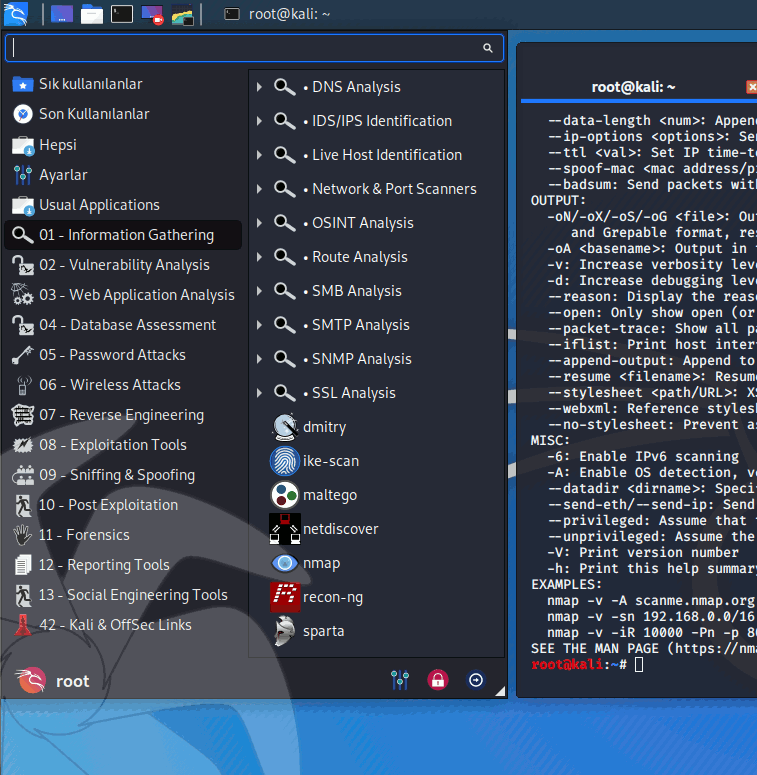Click the root user avatar icon
This screenshot has width=757, height=775.
(31, 680)
